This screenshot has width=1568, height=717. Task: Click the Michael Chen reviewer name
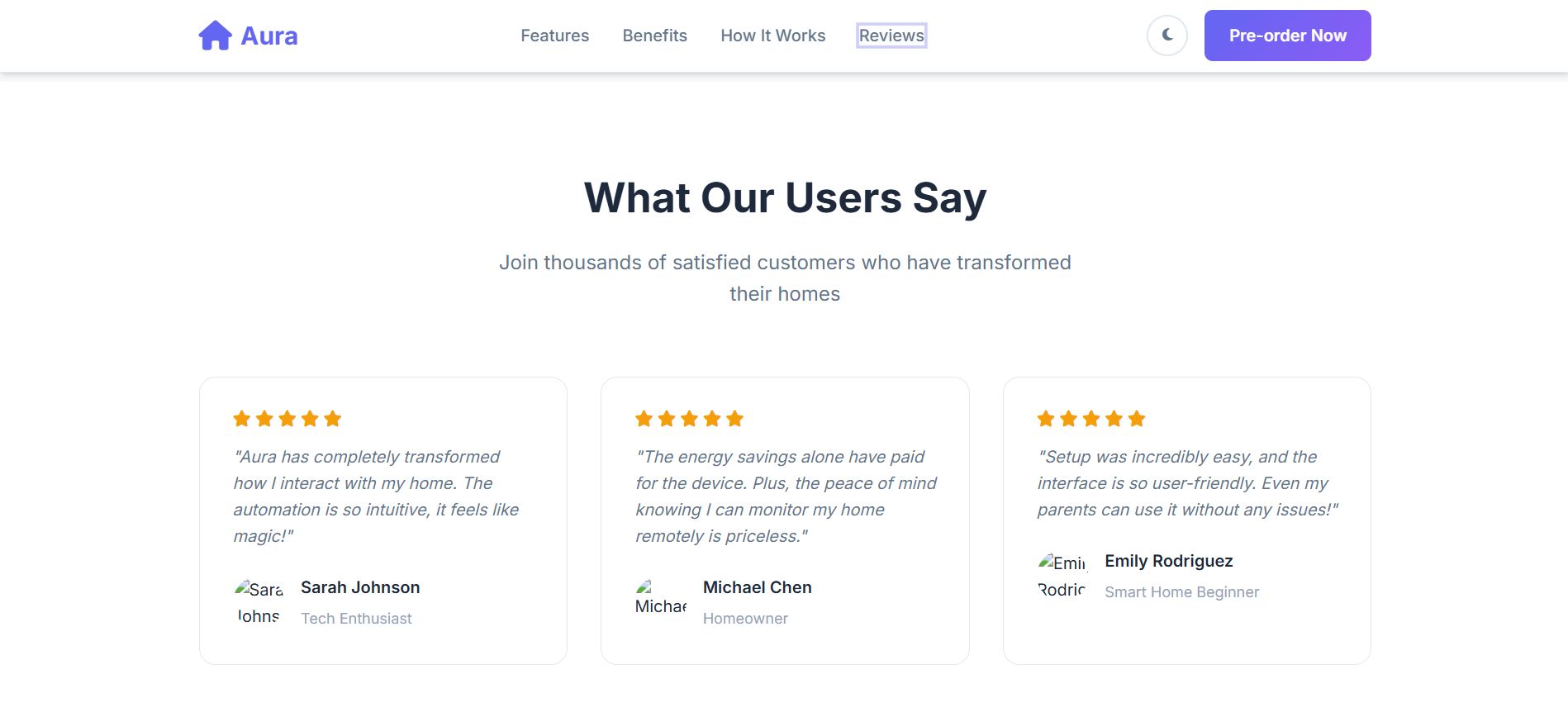click(757, 587)
